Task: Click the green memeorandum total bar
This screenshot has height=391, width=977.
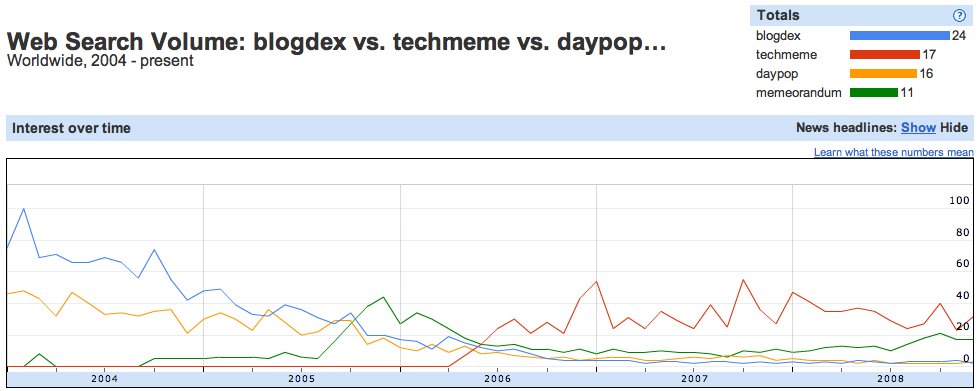Action: 874,93
